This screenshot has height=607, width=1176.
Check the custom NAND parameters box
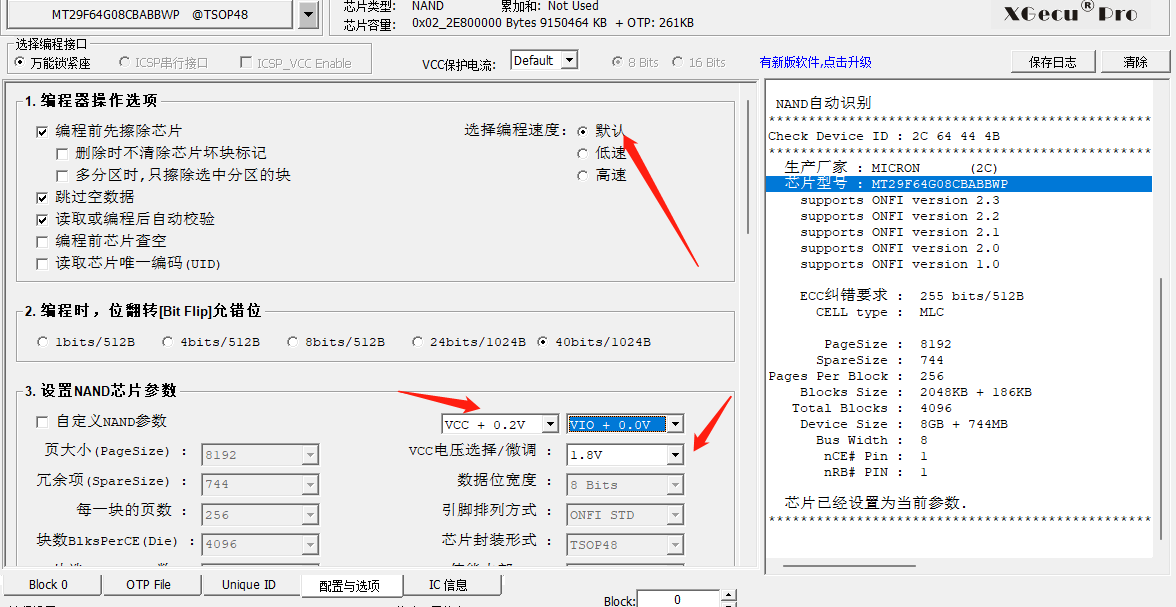pyautogui.click(x=42, y=422)
